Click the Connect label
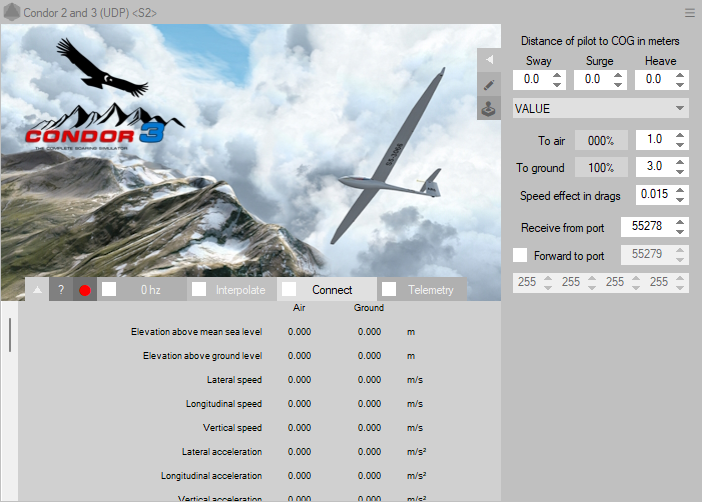Image resolution: width=702 pixels, height=502 pixels. [332, 290]
